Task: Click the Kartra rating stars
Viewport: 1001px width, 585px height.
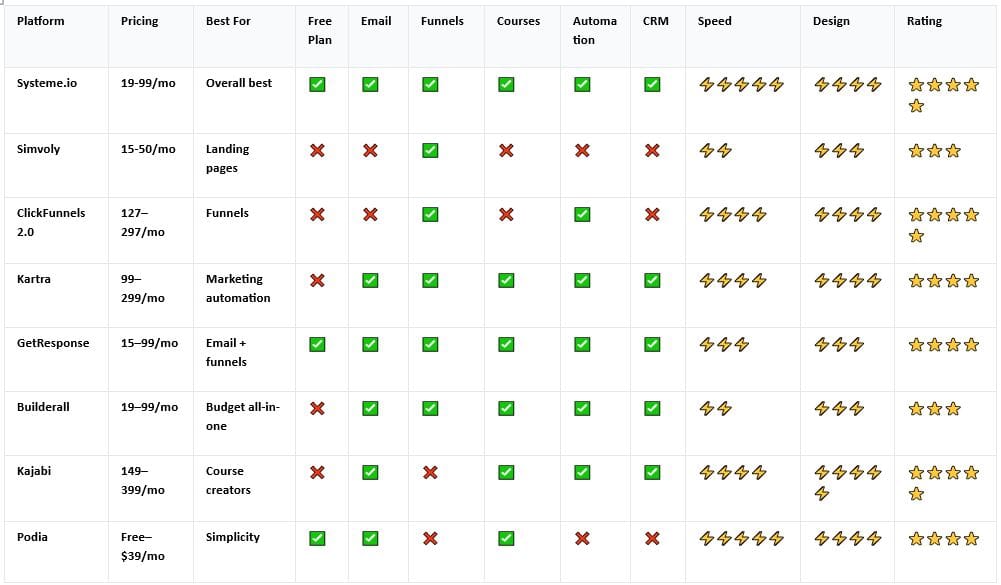Action: (943, 281)
